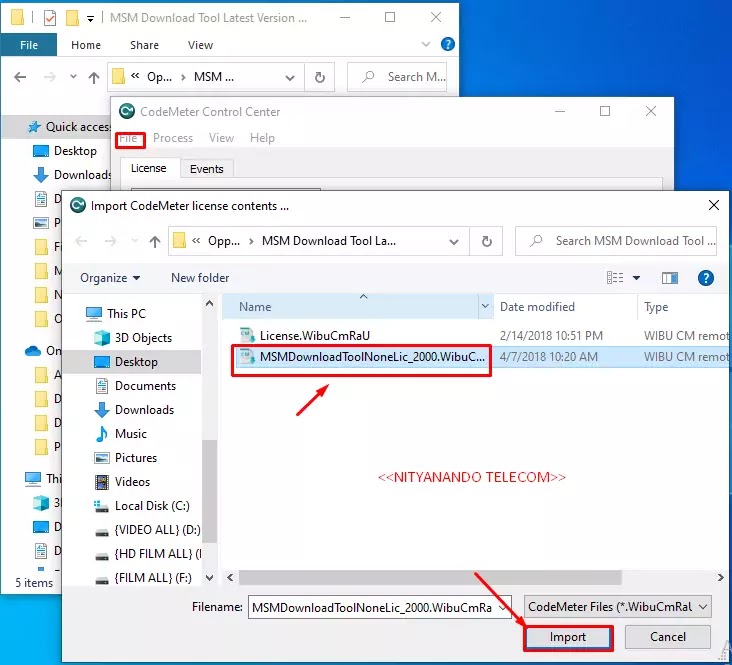Open Music folder in dialog tree
The height and width of the screenshot is (665, 732).
tap(131, 434)
